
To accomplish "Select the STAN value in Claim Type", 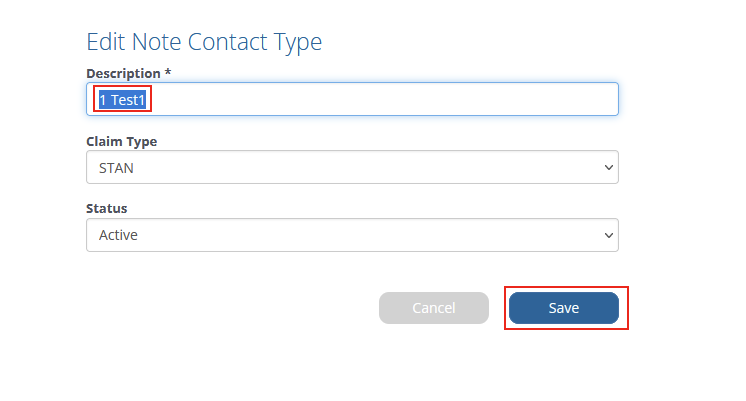I will click(x=116, y=168).
